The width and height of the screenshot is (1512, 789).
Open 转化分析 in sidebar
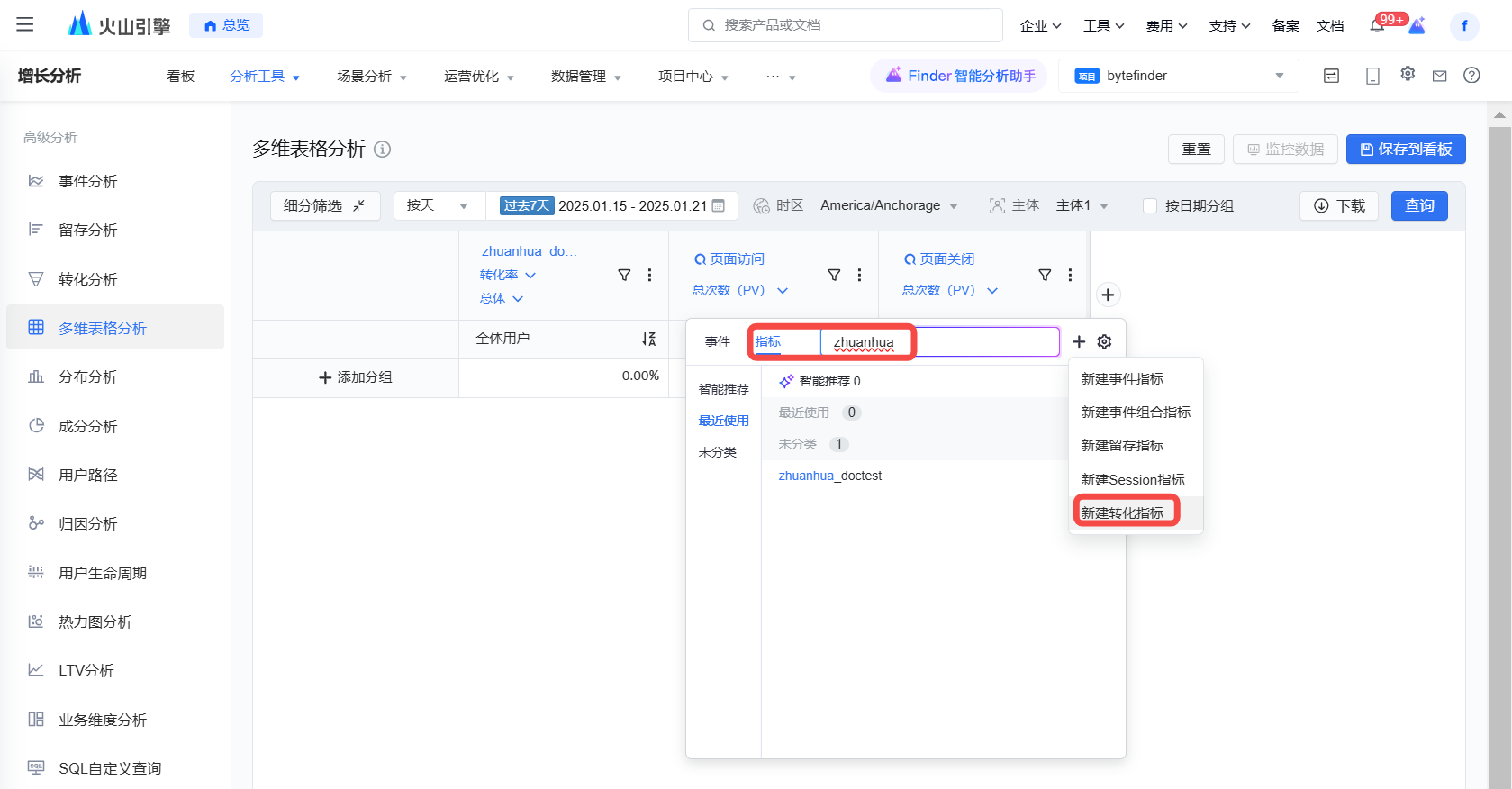pyautogui.click(x=115, y=279)
